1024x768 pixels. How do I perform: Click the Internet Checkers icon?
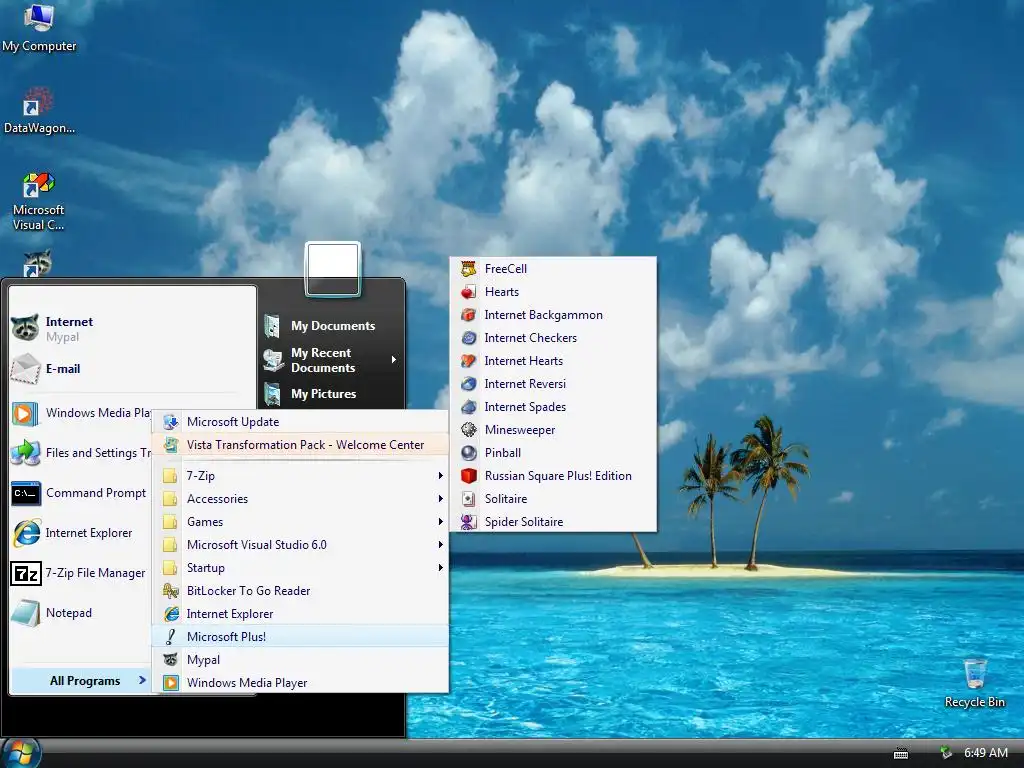click(468, 338)
